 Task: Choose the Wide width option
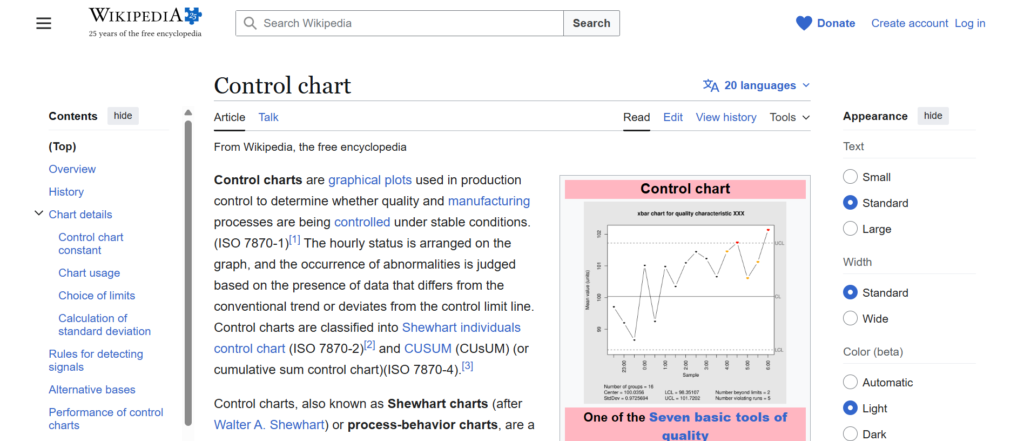point(851,318)
